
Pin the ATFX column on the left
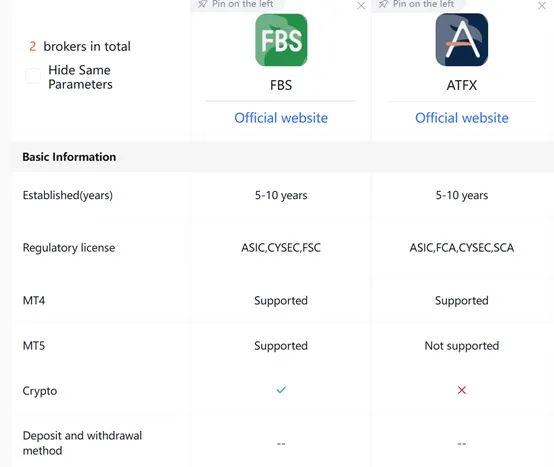[x=416, y=4]
